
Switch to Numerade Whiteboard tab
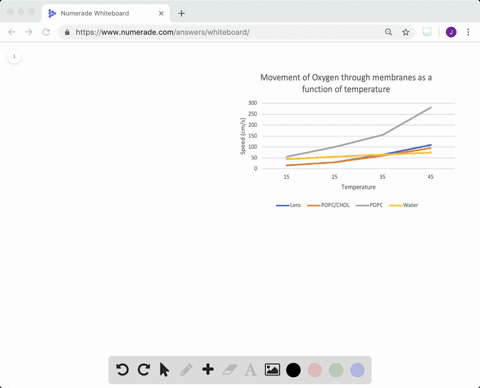coord(106,13)
